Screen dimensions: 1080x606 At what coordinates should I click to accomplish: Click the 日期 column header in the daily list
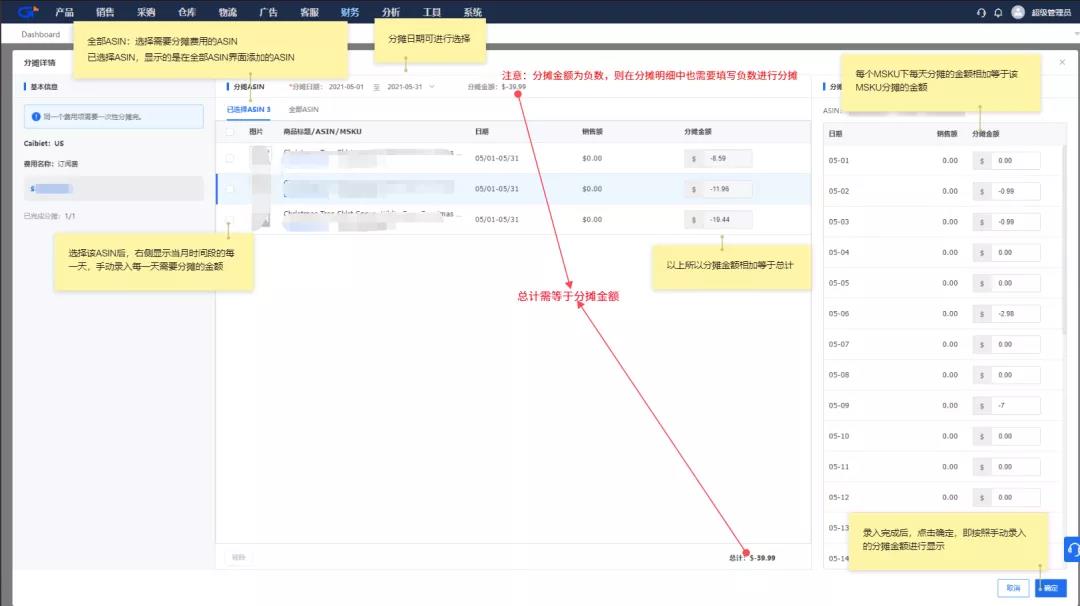pos(835,134)
